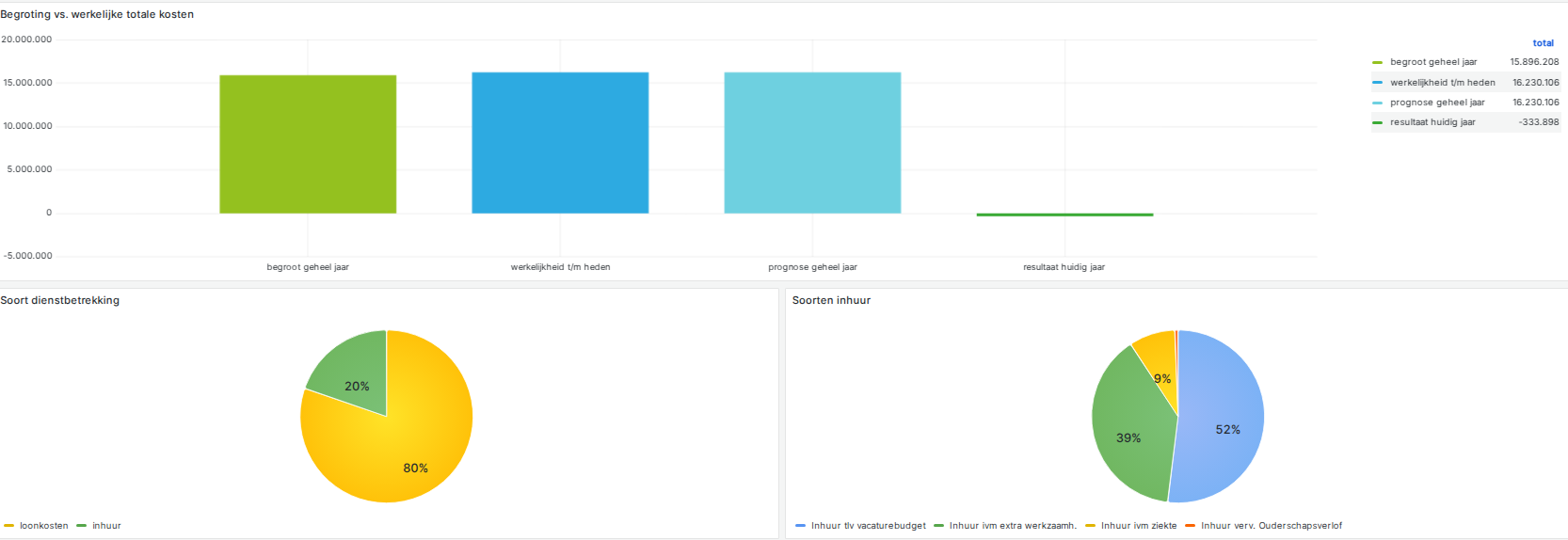
Task: Click the green begroot geheel jaar bar
Action: coord(308,144)
